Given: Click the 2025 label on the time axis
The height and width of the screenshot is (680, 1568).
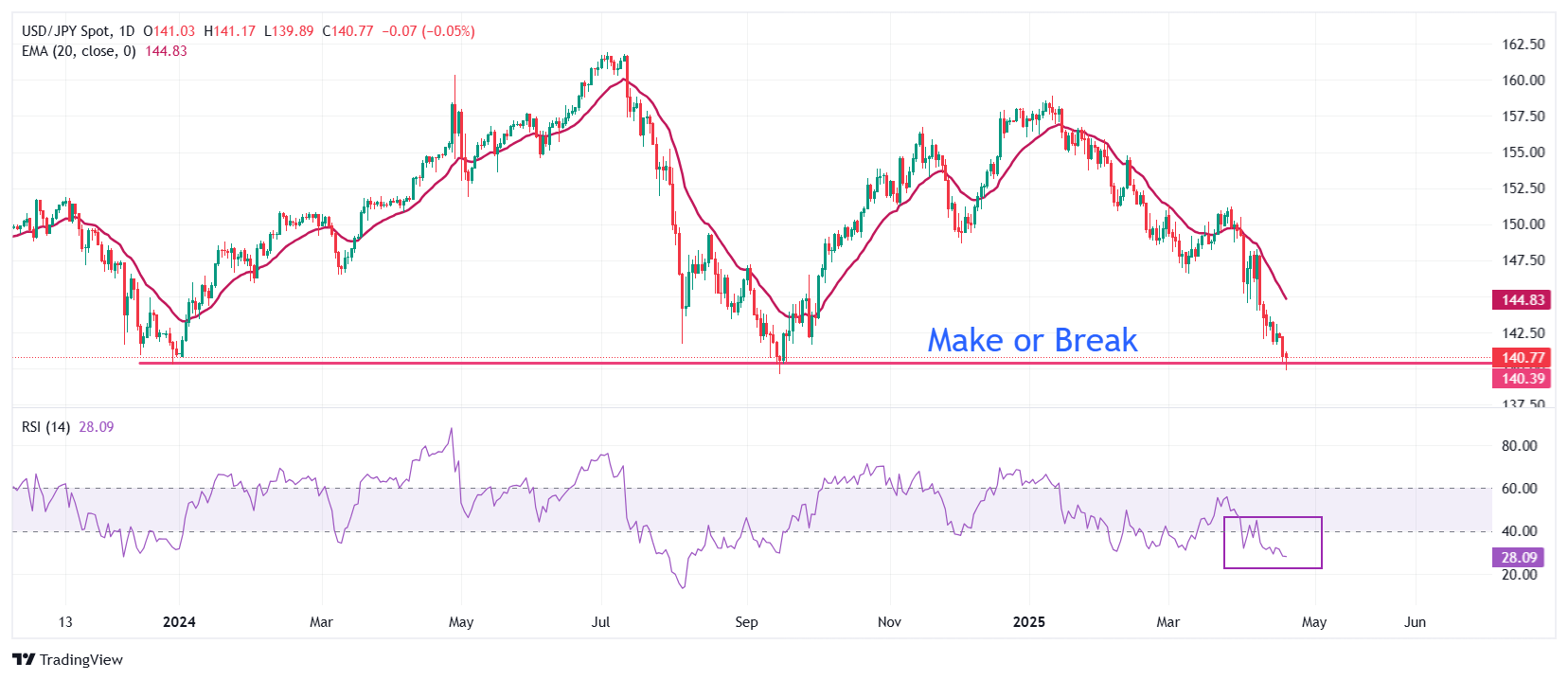Looking at the screenshot, I should coord(1028,622).
